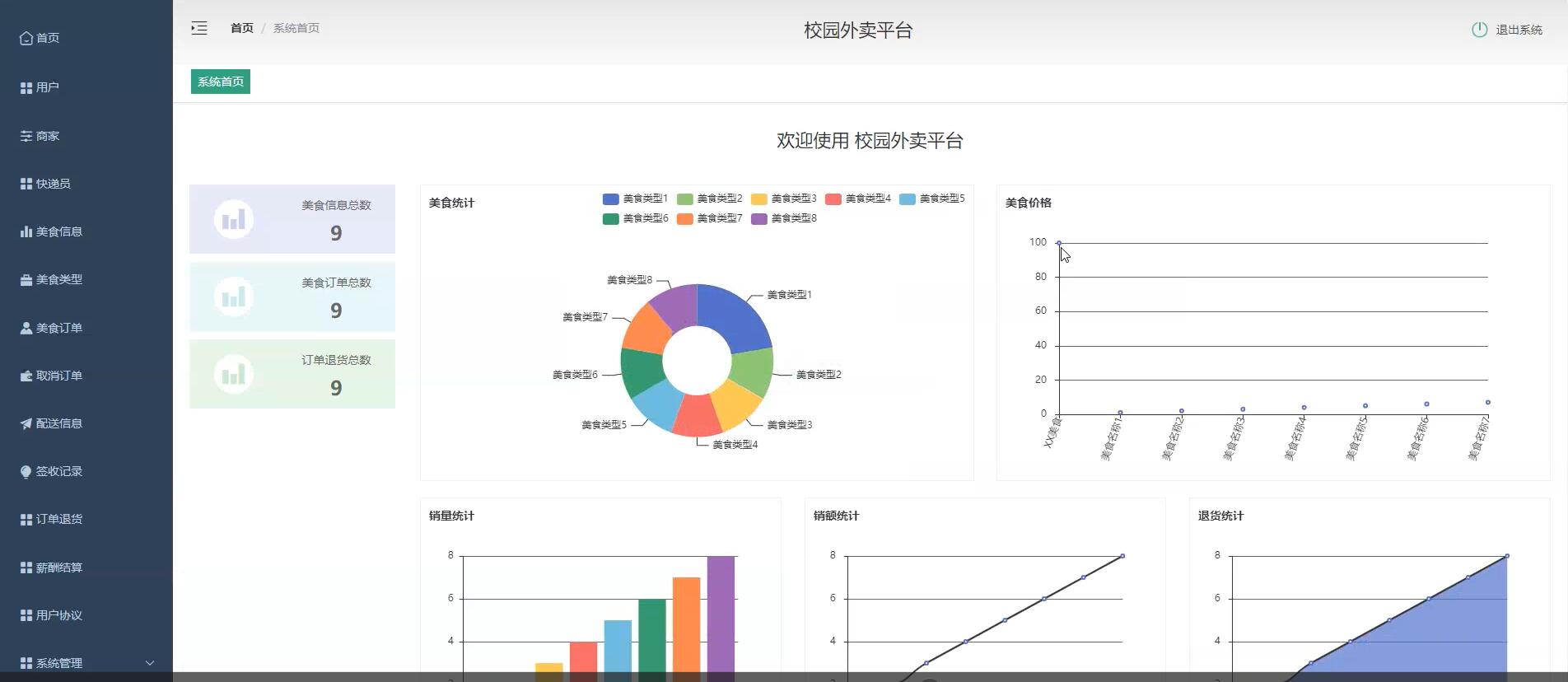Click the chart icon in 美食订单总数 card
Screen dimensions: 1568x682
click(234, 297)
